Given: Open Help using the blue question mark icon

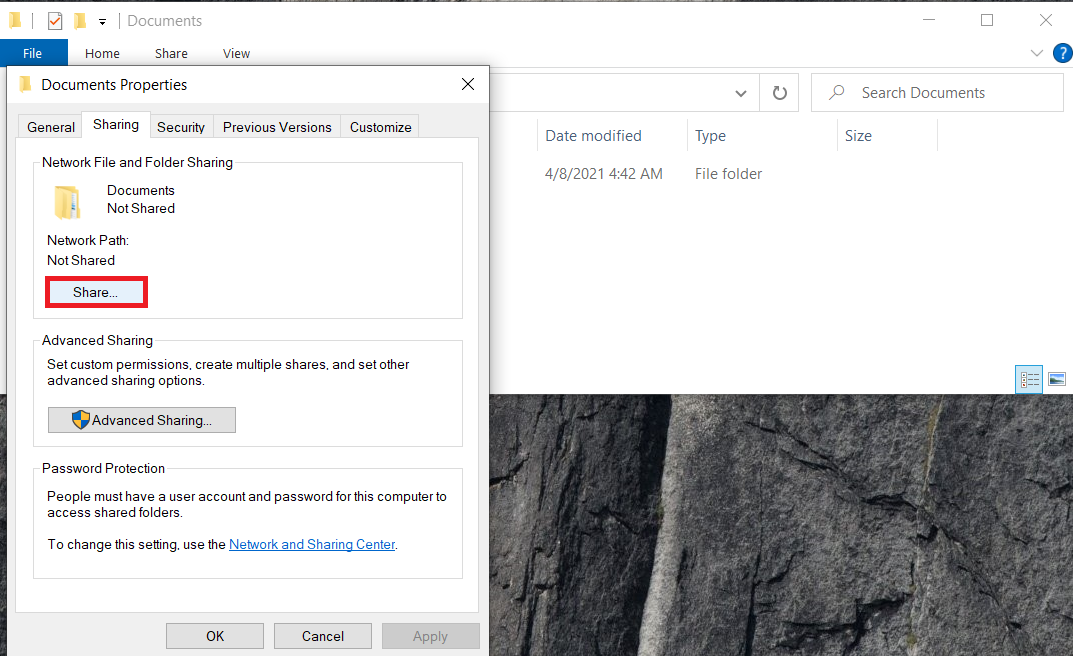Looking at the screenshot, I should (x=1062, y=53).
